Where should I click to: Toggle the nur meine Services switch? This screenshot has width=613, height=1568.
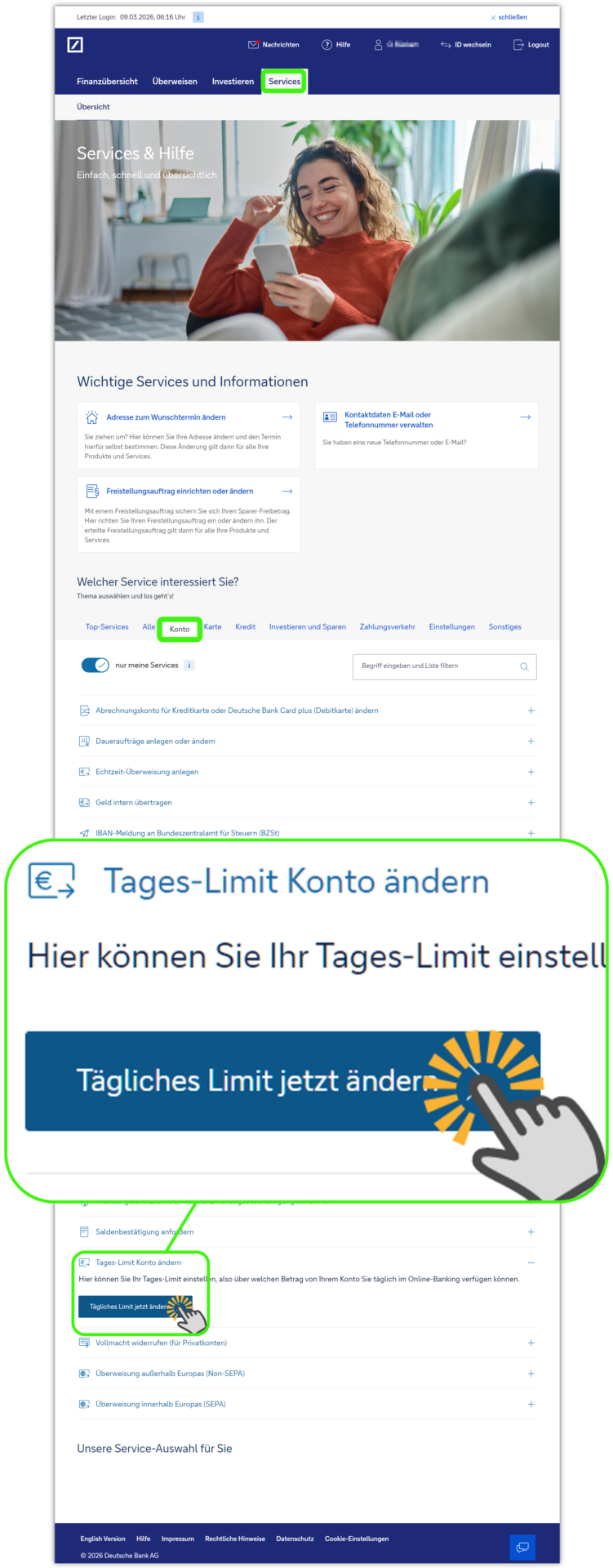[96, 665]
